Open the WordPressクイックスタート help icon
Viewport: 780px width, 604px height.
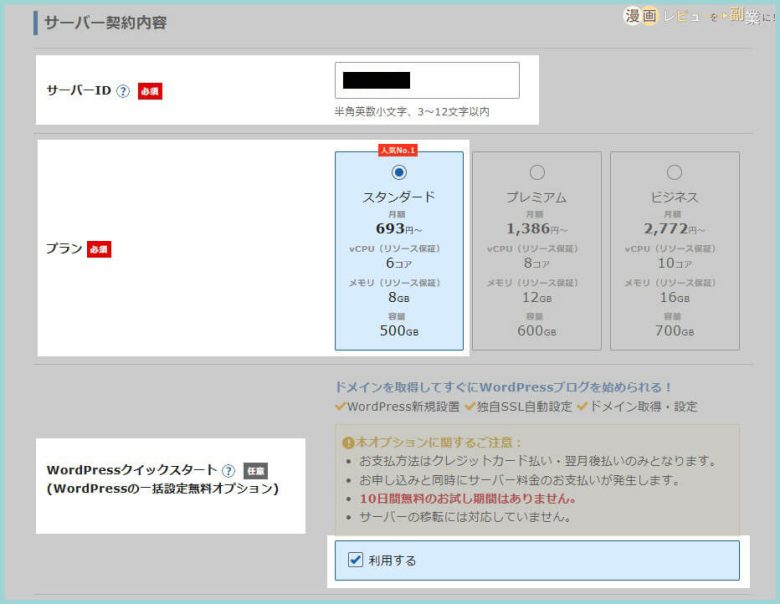(229, 470)
